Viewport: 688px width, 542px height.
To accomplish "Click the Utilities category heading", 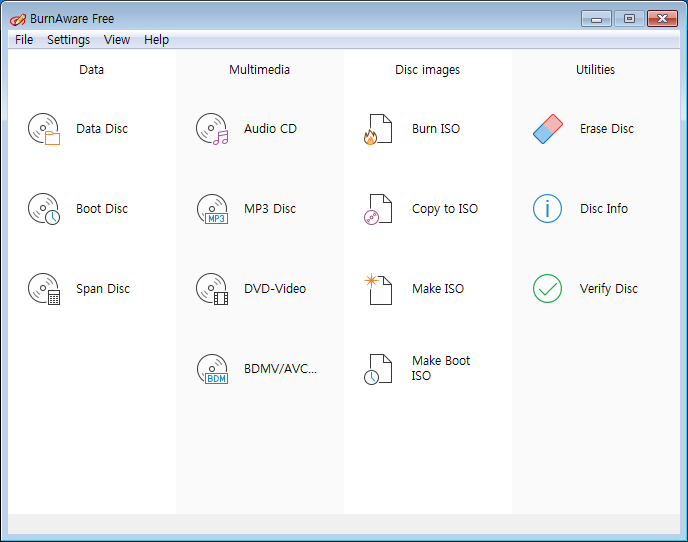I will tap(595, 70).
